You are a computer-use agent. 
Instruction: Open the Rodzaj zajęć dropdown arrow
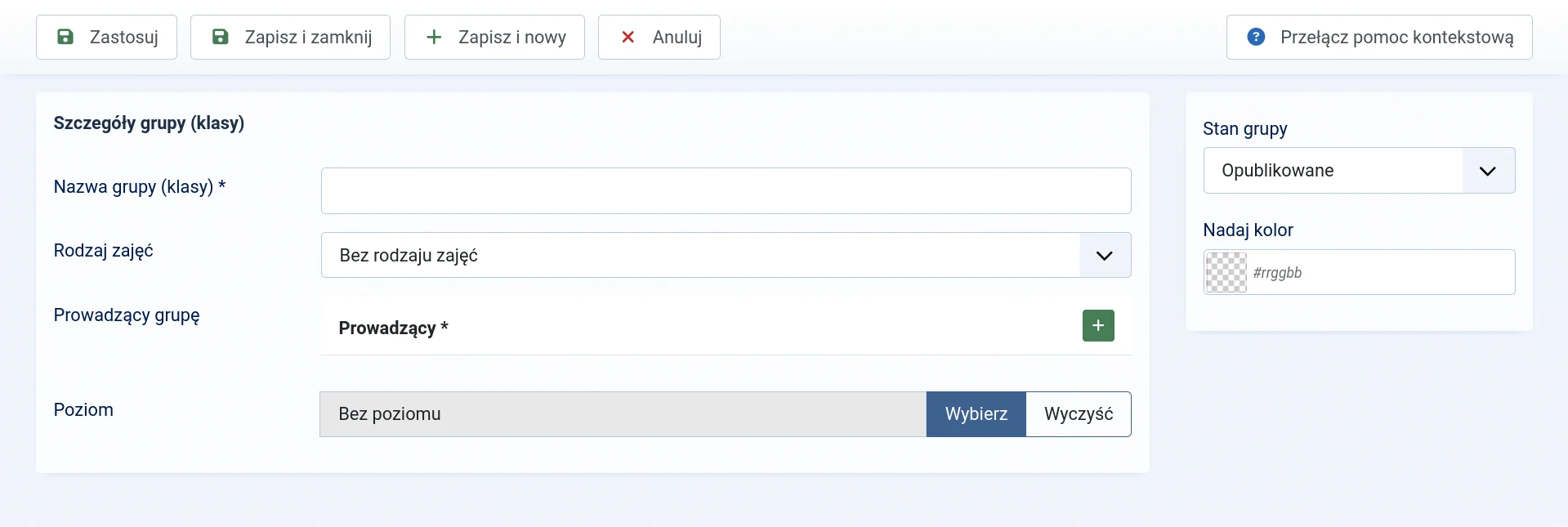pos(1105,255)
